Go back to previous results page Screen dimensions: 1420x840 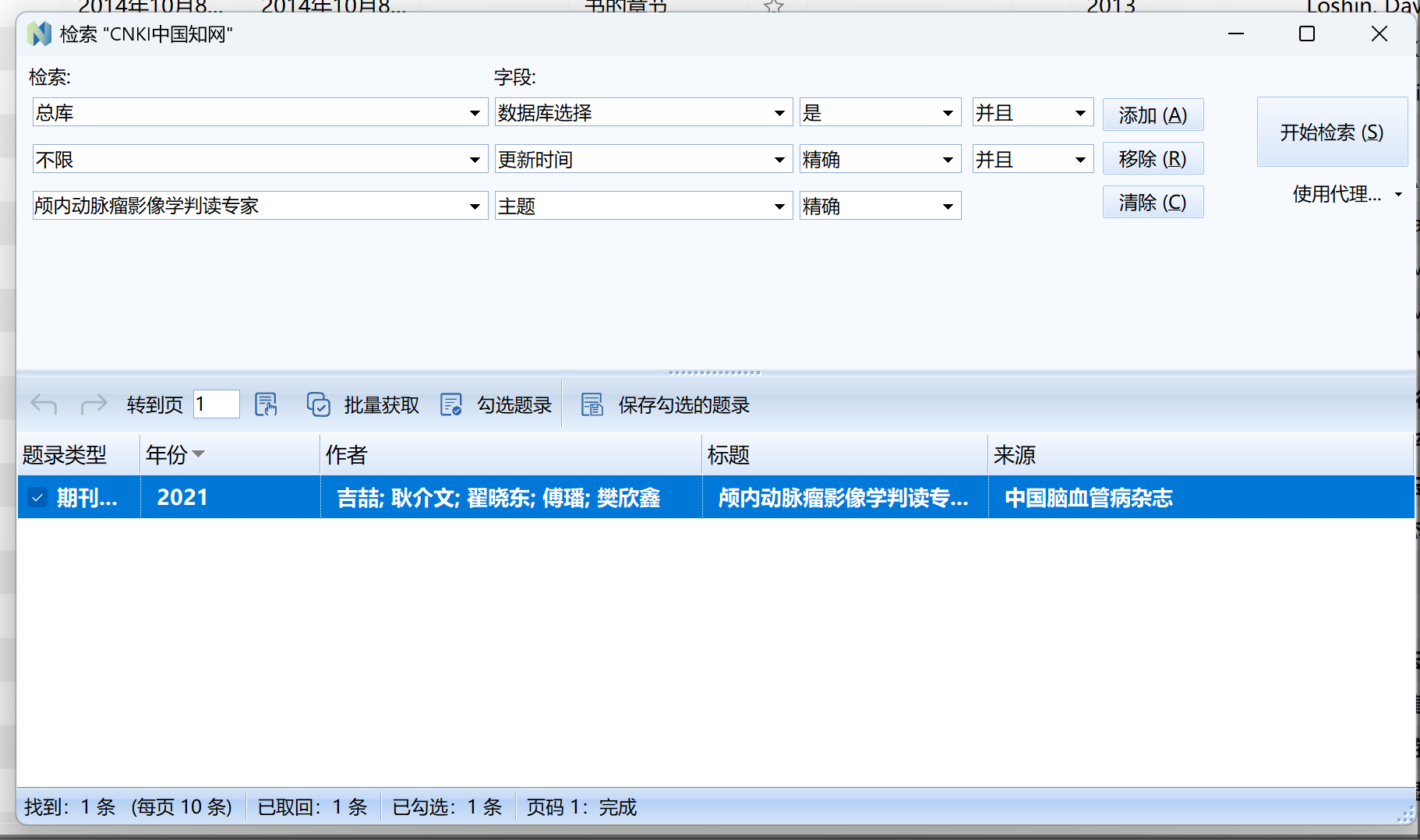pos(44,404)
